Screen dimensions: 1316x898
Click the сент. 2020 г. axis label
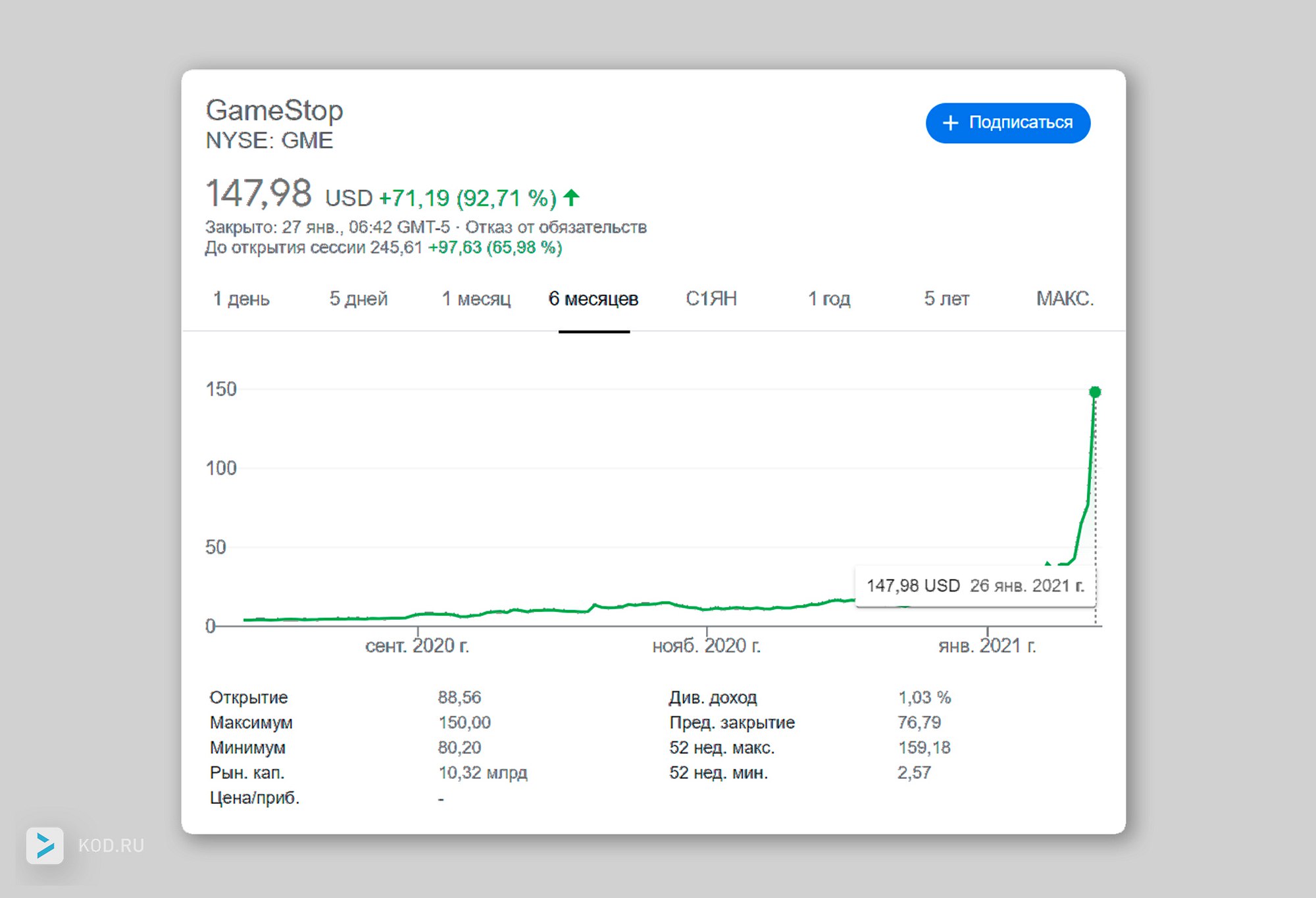click(417, 646)
